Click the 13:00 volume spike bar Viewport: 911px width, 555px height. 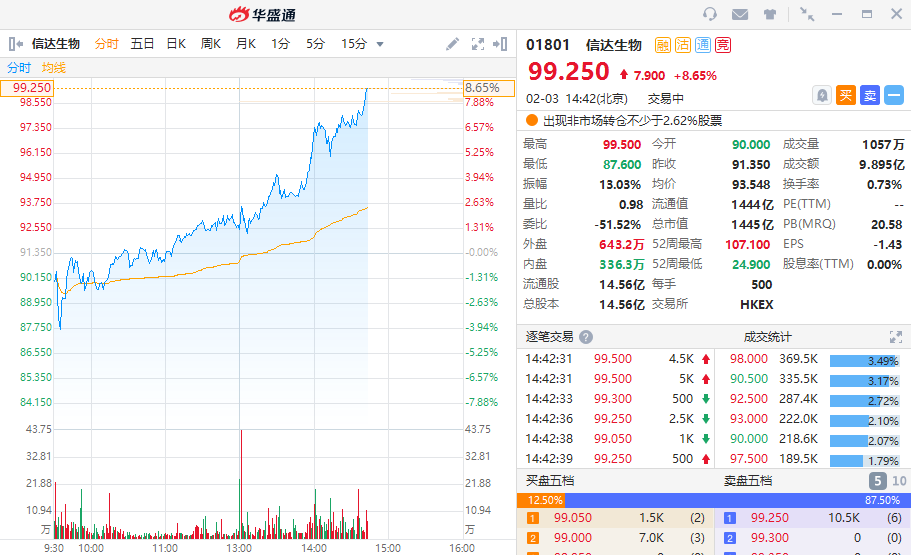pyautogui.click(x=241, y=484)
